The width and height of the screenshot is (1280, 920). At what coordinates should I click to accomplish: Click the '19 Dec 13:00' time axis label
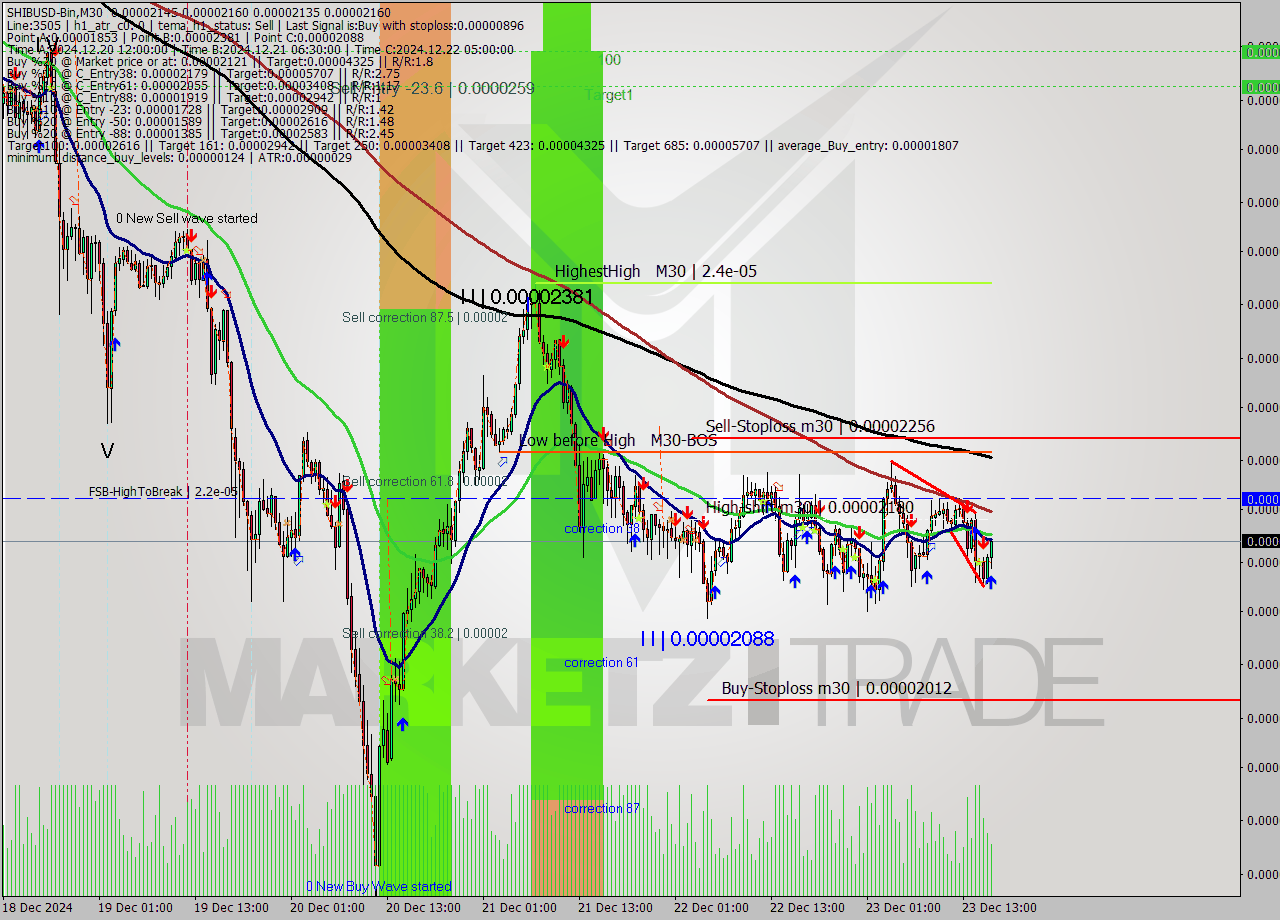click(231, 908)
